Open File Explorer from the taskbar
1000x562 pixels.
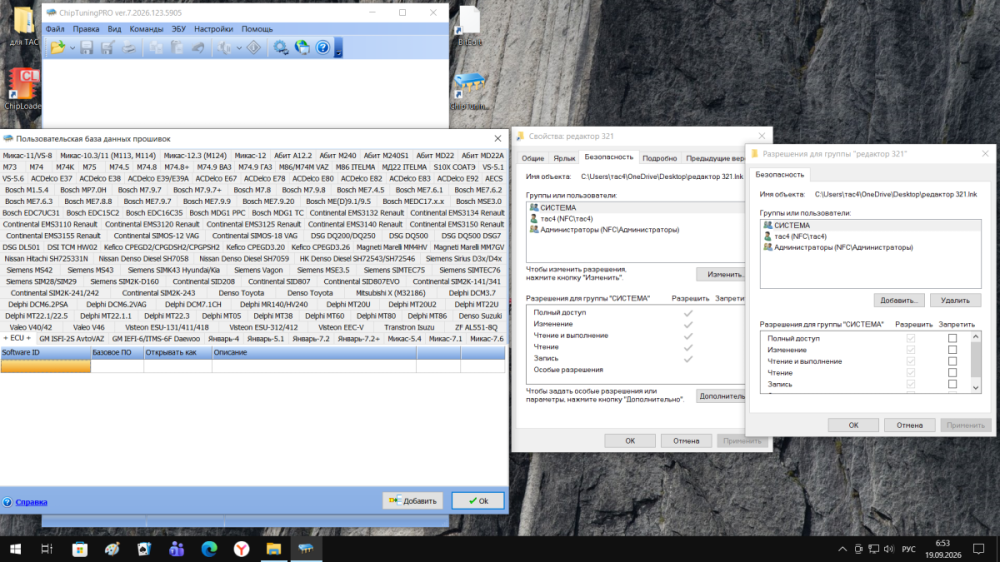[x=274, y=549]
